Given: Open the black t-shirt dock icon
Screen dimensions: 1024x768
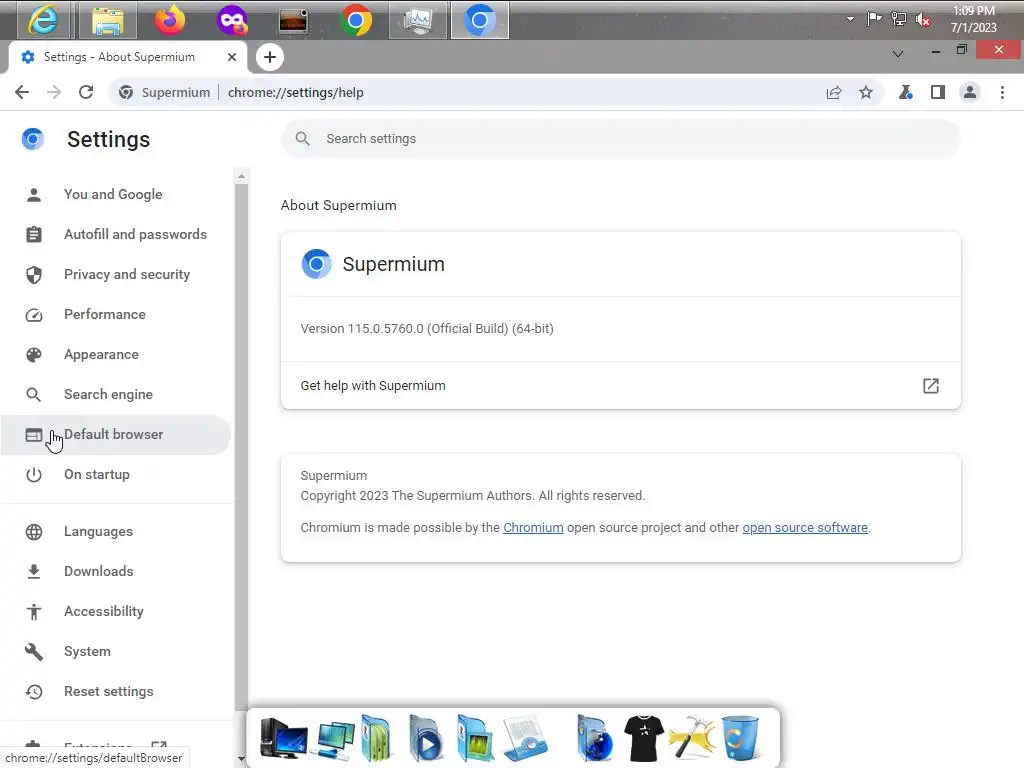Looking at the screenshot, I should 644,738.
